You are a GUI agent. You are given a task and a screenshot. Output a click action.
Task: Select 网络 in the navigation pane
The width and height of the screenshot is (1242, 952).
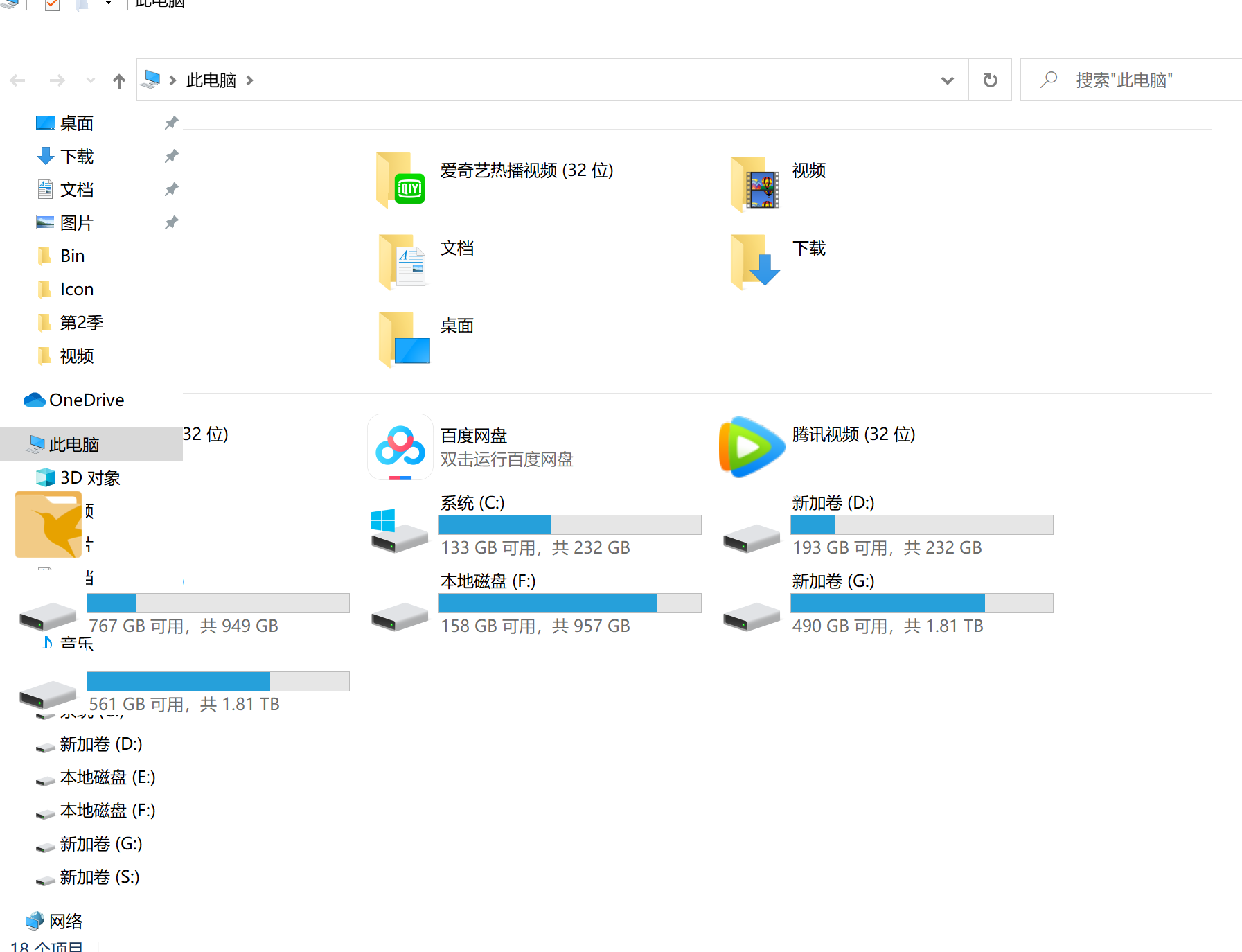click(x=65, y=921)
